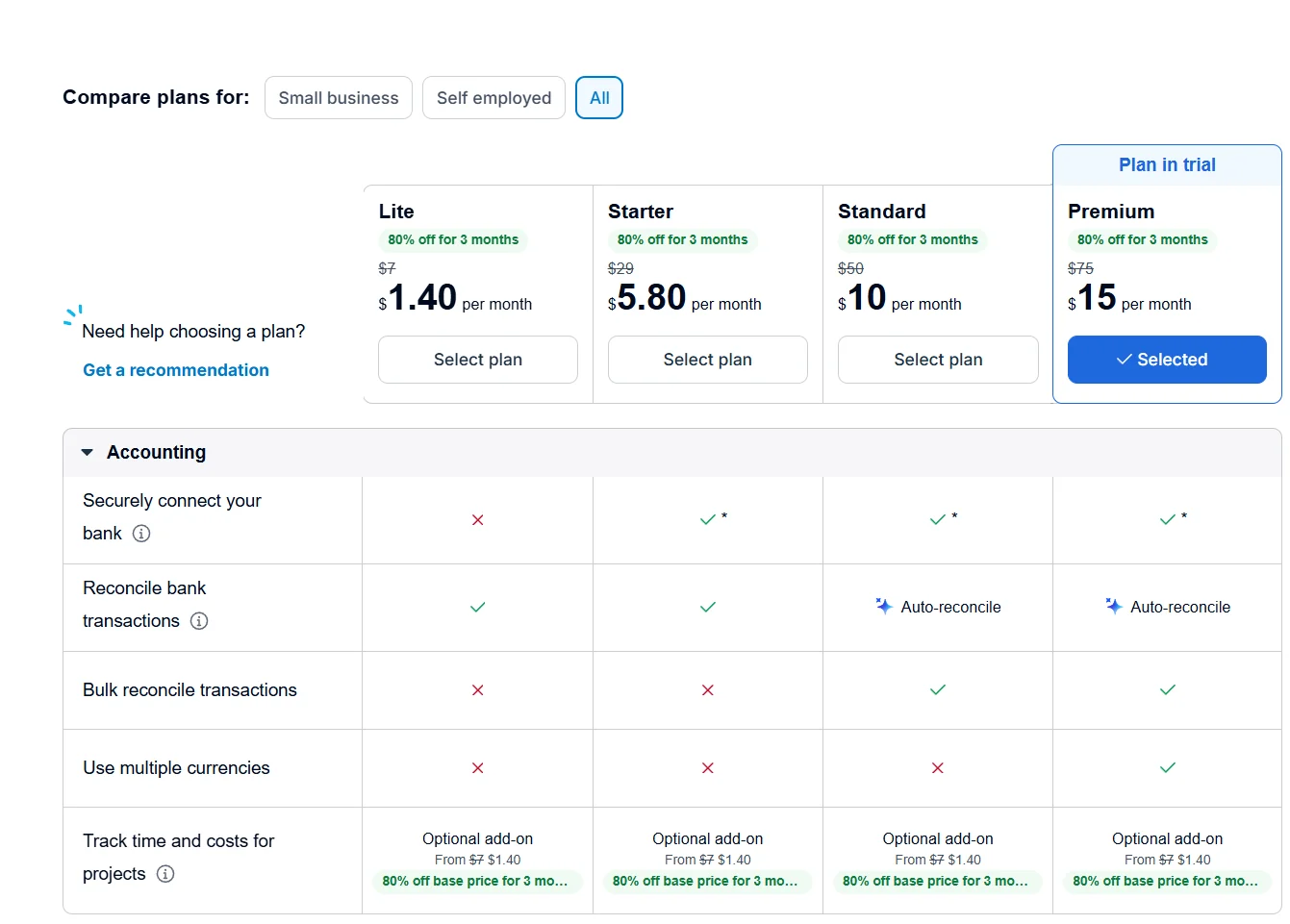
Task: Click Lite 80% off base price badge
Action: point(476,881)
